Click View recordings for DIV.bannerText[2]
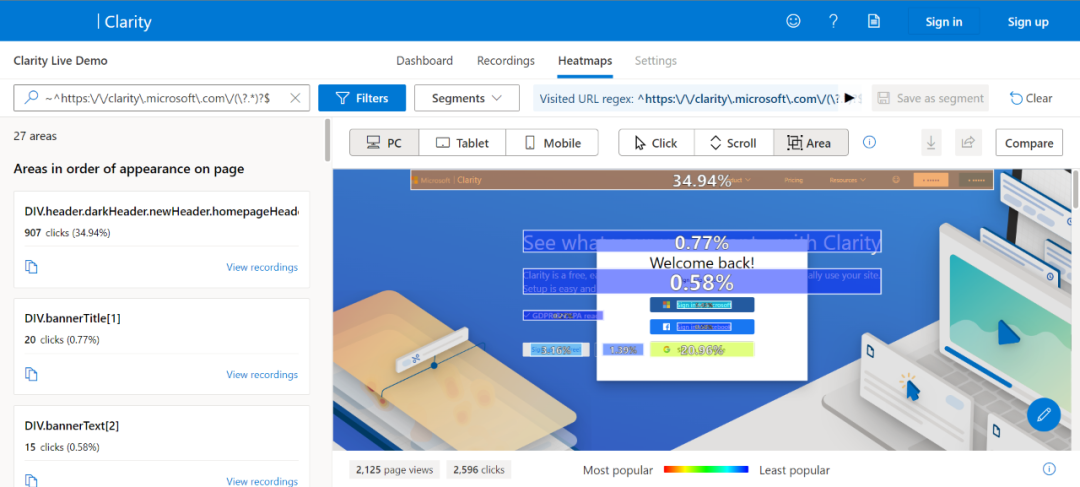The image size is (1080, 487). (x=262, y=481)
